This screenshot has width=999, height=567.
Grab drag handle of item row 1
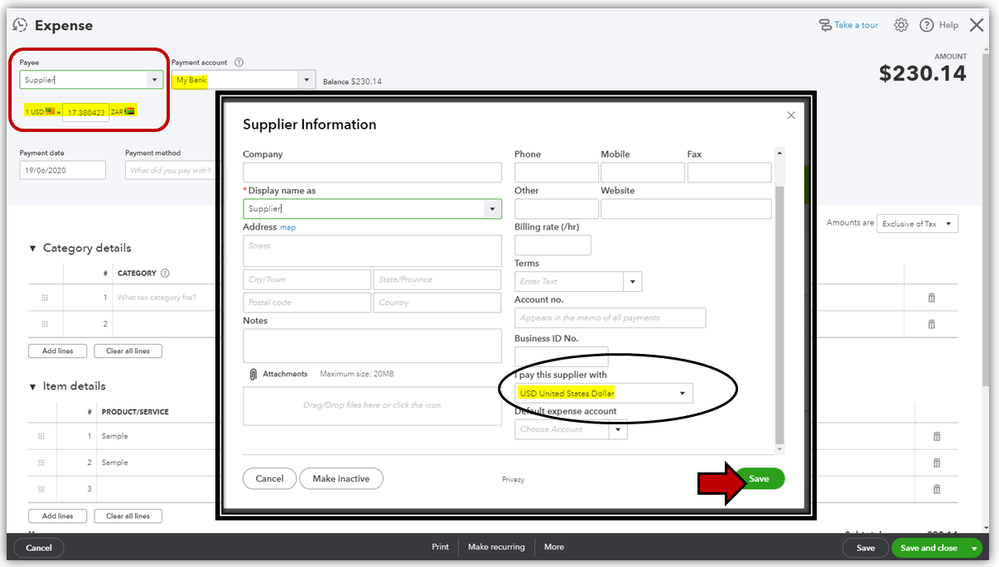click(x=41, y=436)
